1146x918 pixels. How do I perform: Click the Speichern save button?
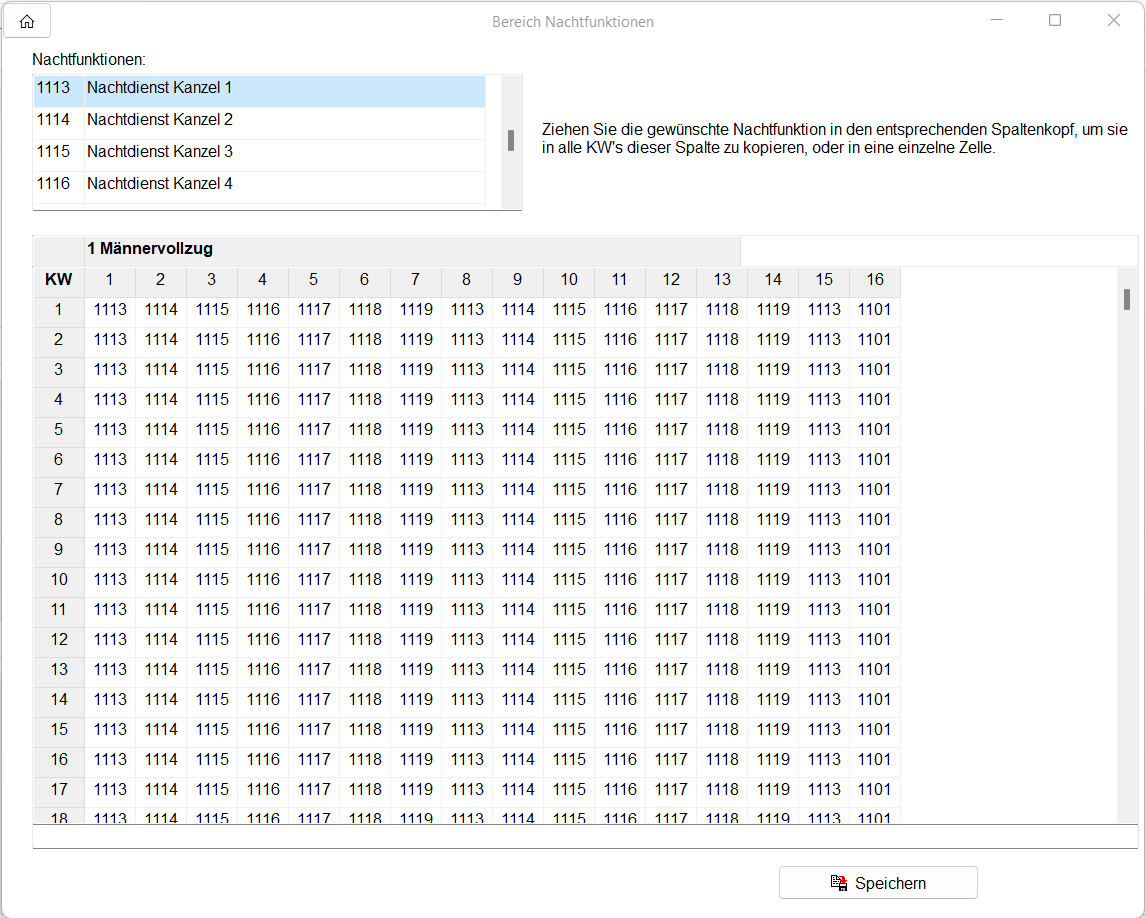coord(878,883)
